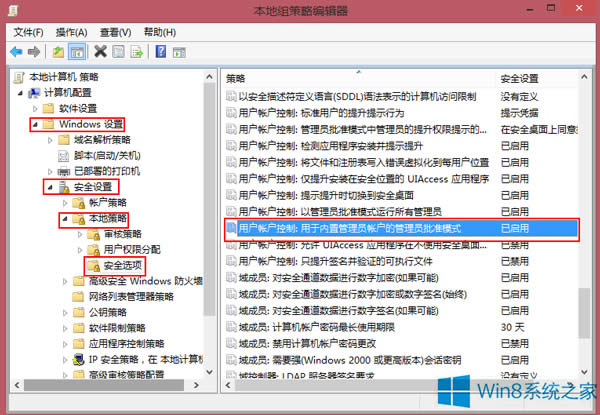Click the 审核策略 folder icon

coord(94,234)
